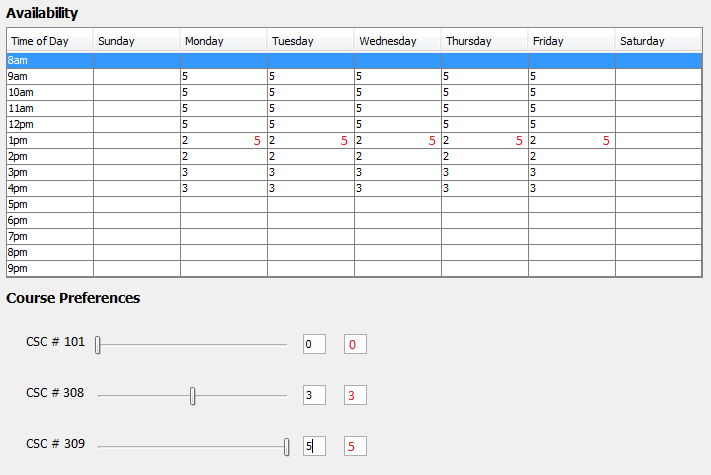
Task: Click the Saturday column header
Action: pos(657,41)
